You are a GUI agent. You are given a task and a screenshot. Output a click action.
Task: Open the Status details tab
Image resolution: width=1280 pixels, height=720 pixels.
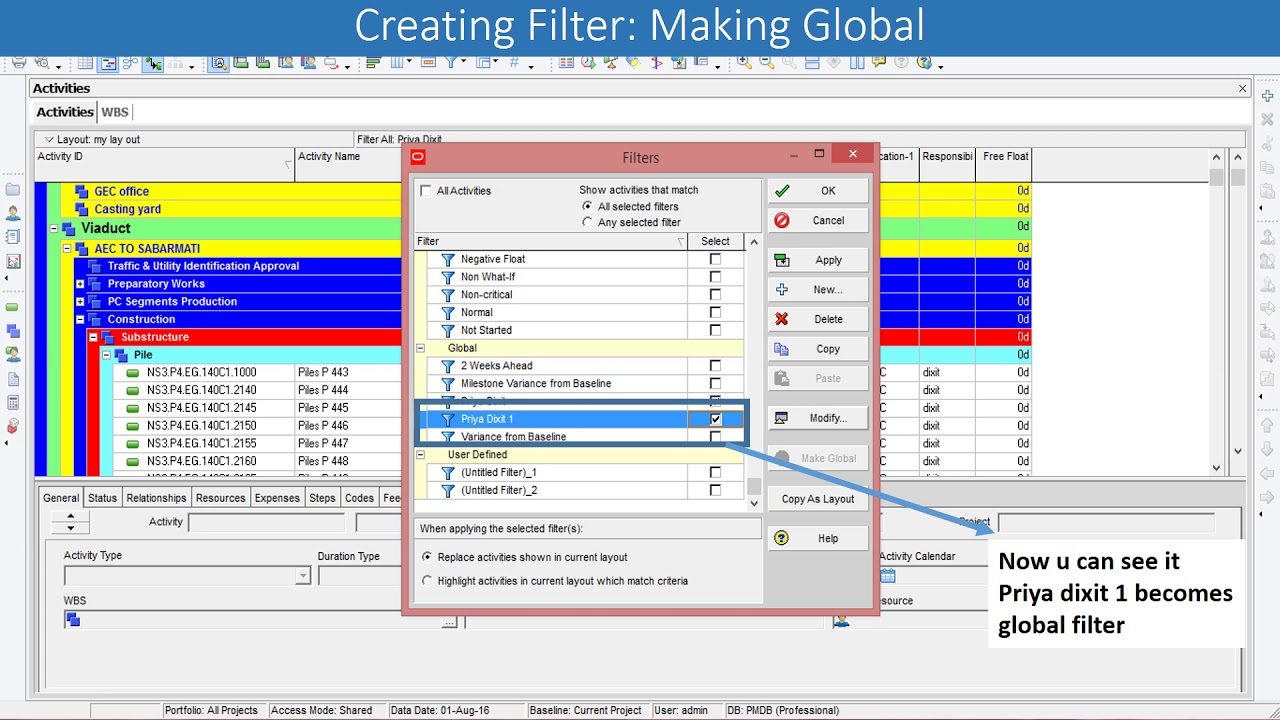click(x=102, y=498)
